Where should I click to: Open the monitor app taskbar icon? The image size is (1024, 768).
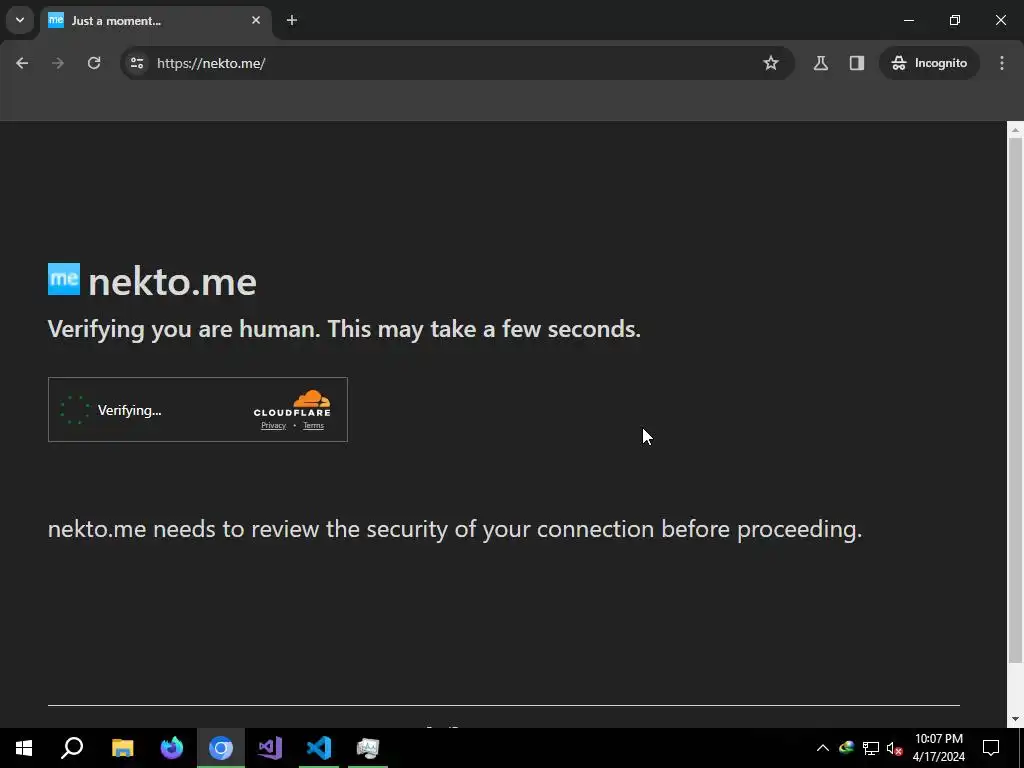point(368,748)
